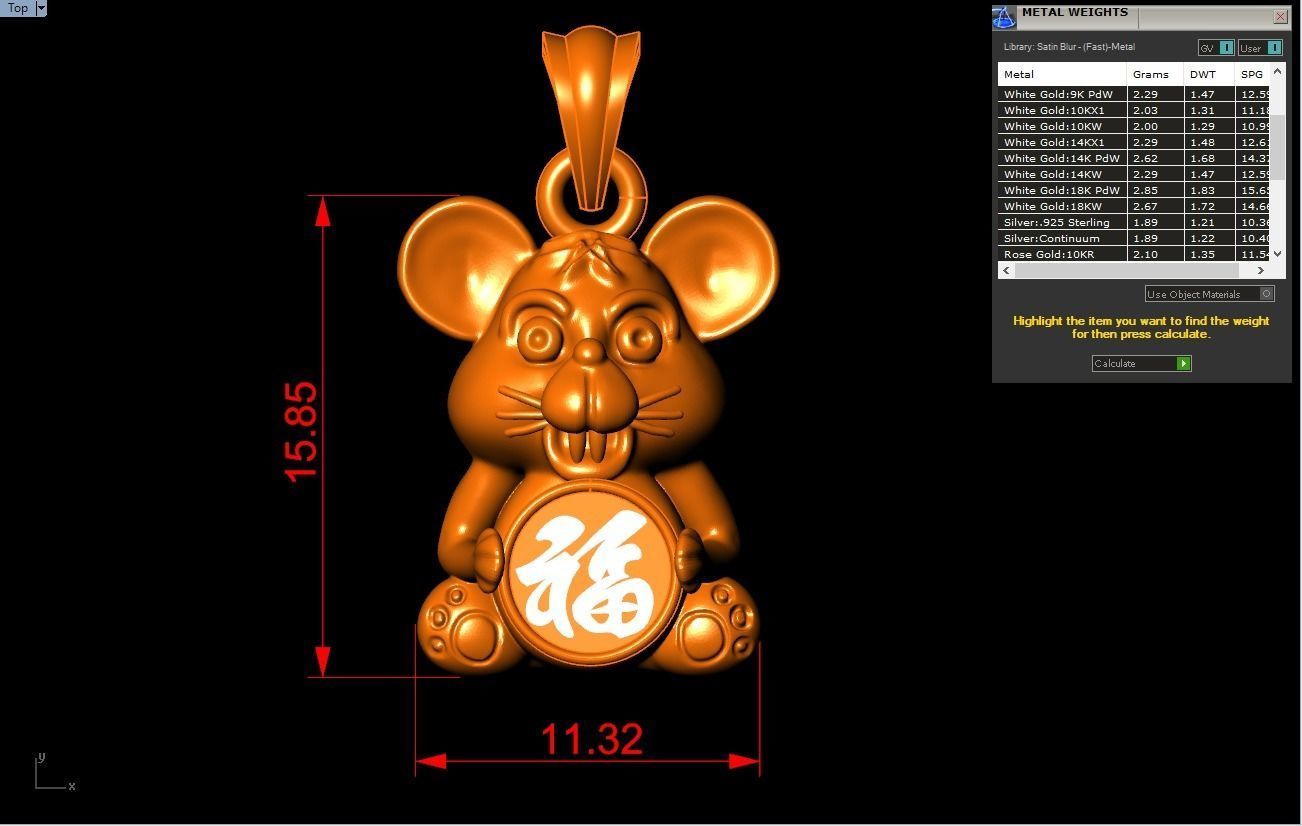Select the White Gold:14K PdW row
The width and height of the screenshot is (1302, 826).
point(1134,158)
